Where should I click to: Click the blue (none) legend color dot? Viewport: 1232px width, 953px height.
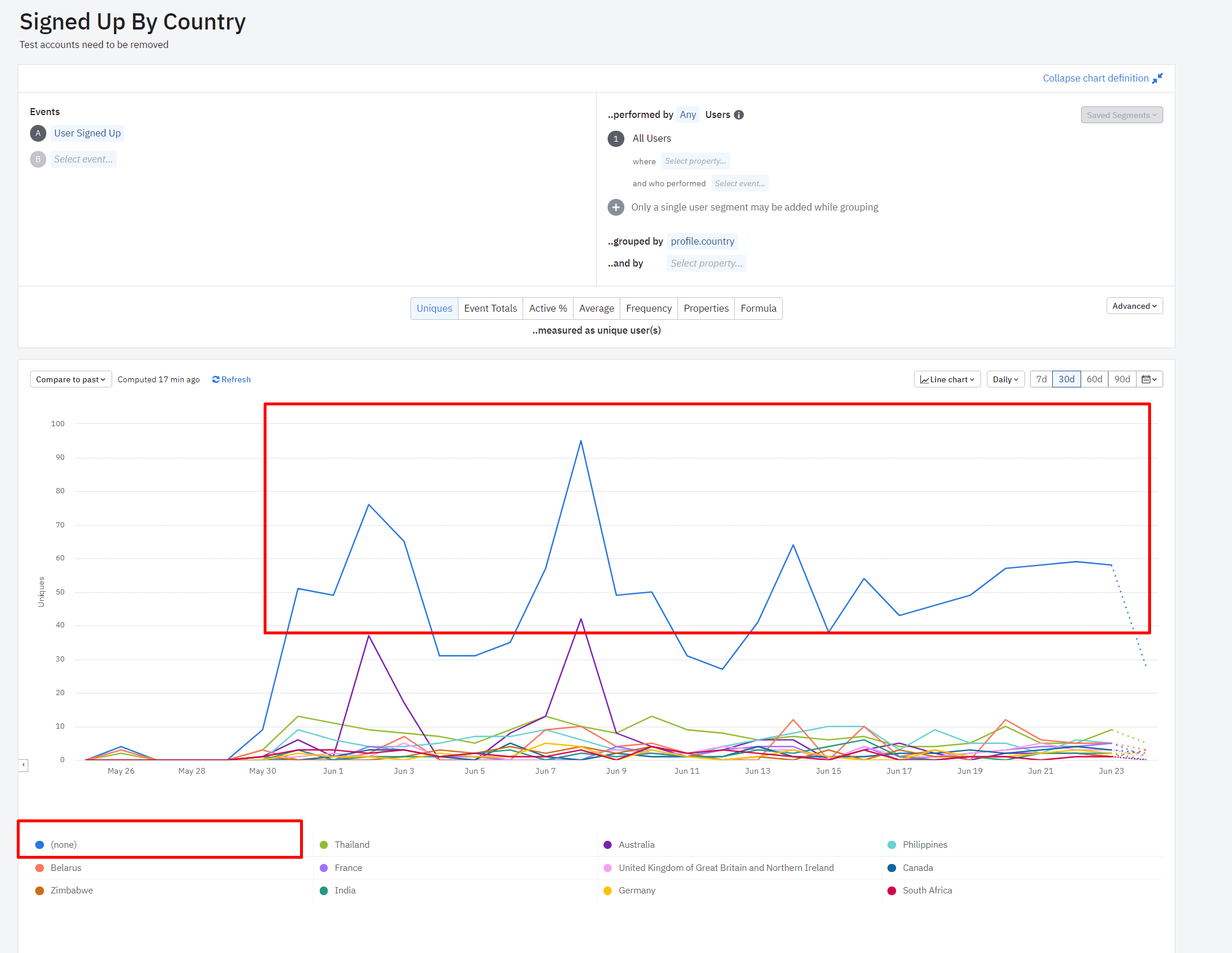(x=40, y=845)
